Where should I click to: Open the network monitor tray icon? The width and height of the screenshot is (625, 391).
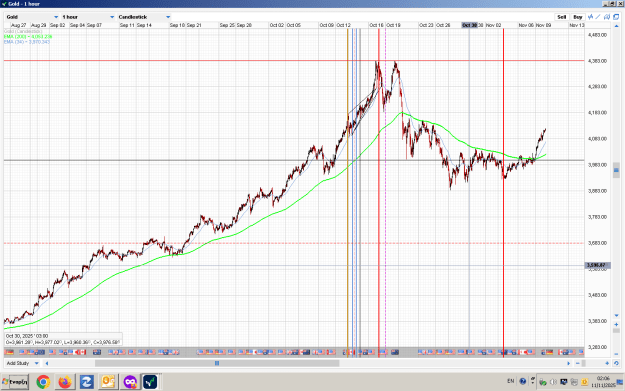pos(564,382)
